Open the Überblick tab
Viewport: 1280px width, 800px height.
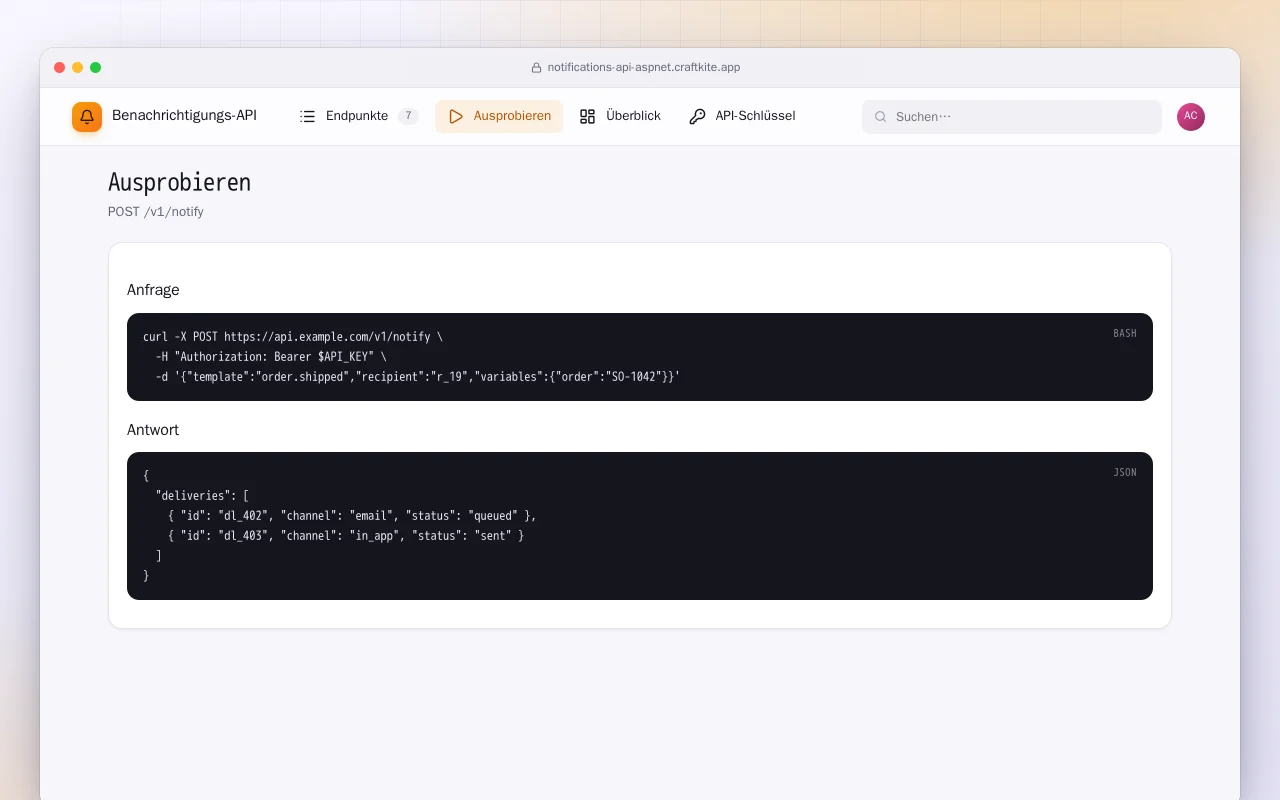pyautogui.click(x=620, y=116)
